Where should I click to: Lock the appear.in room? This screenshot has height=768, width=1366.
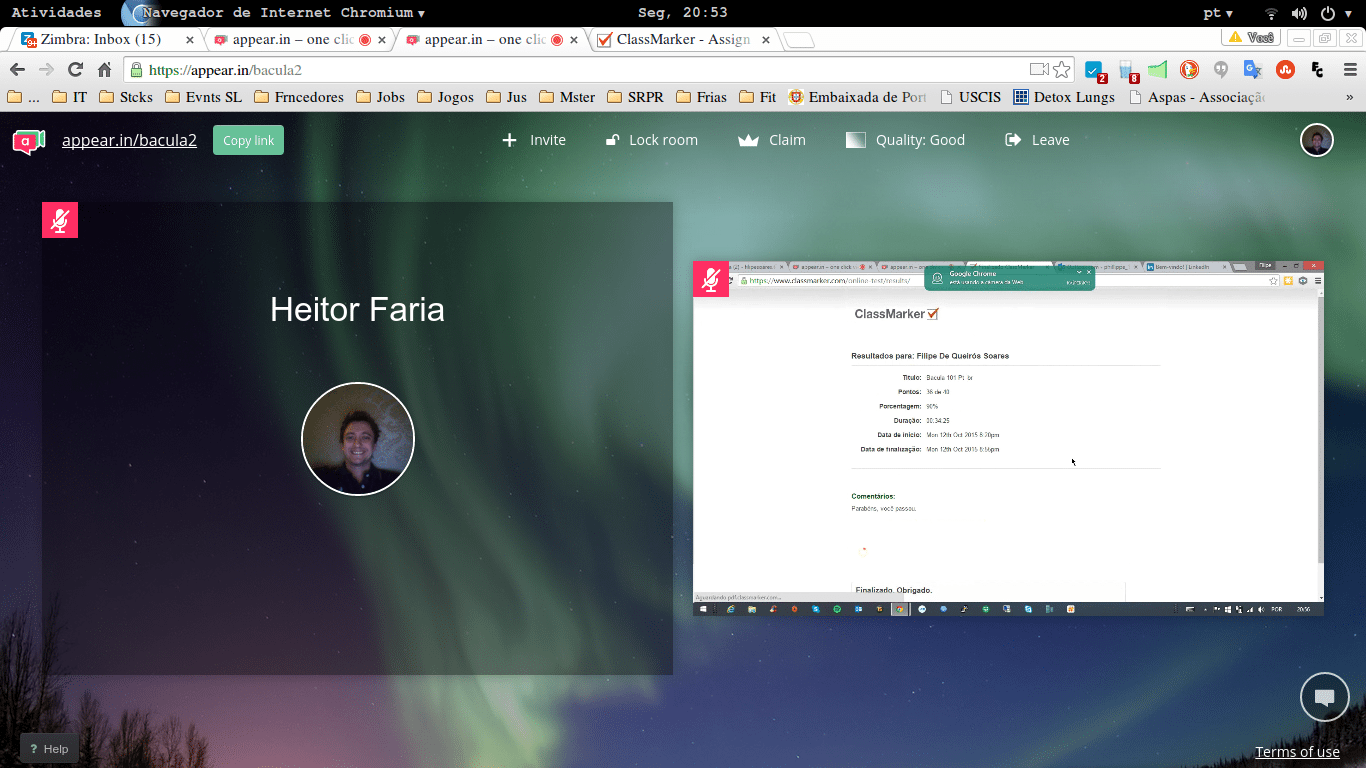pyautogui.click(x=651, y=140)
